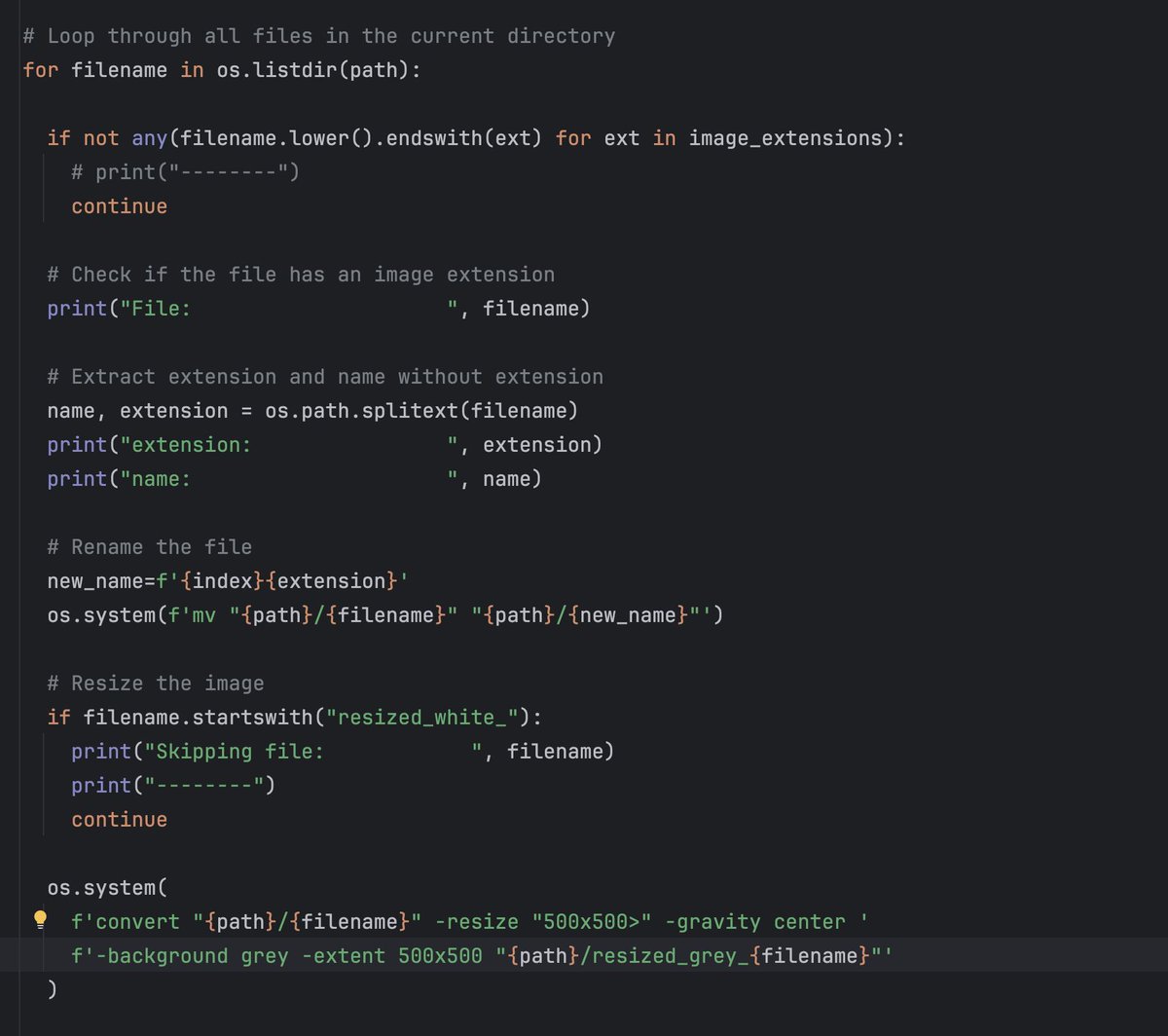Image resolution: width=1168 pixels, height=1036 pixels.
Task: Select the continue keyword under the startswith check
Action: (x=118, y=819)
